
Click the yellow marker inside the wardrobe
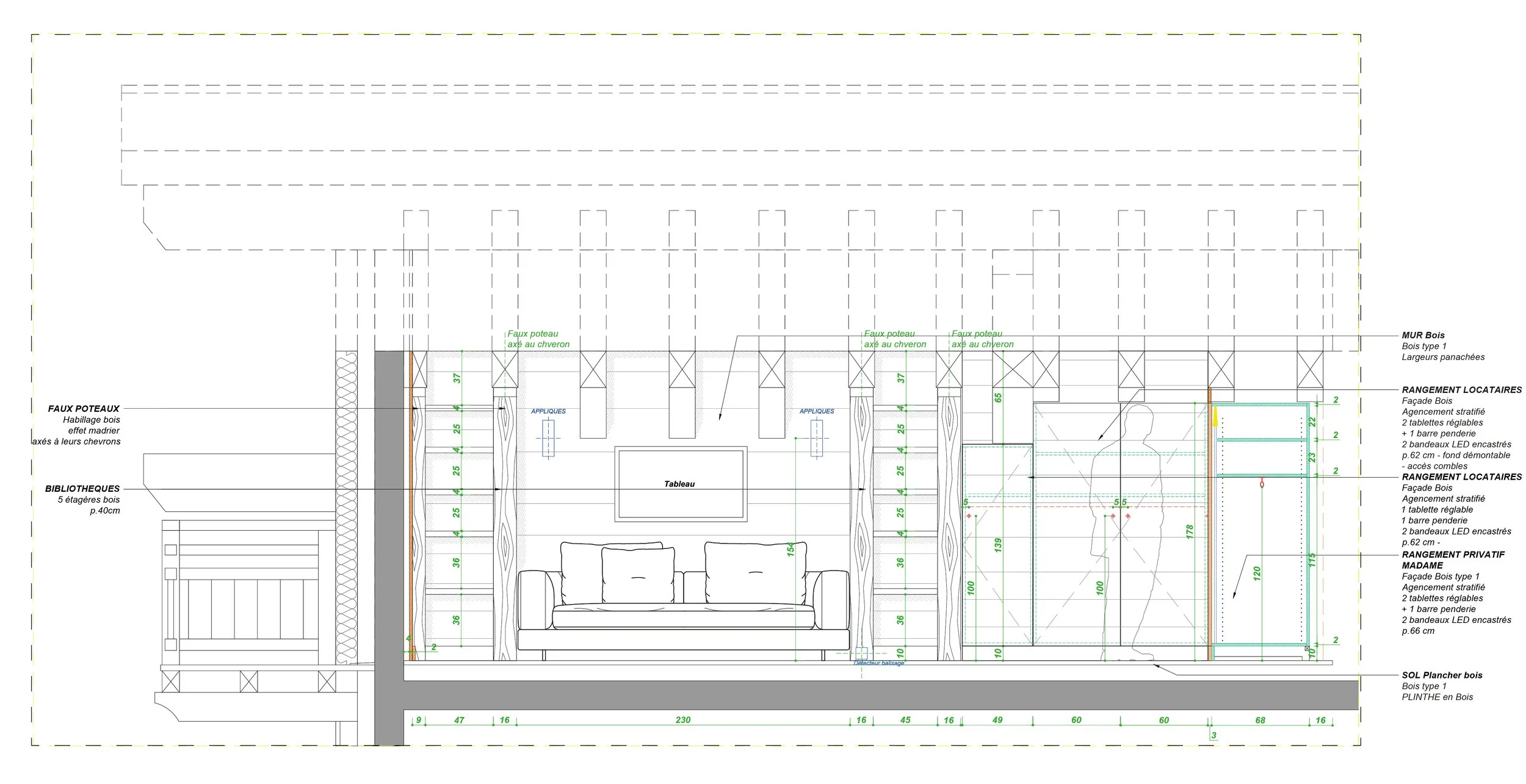click(x=1215, y=417)
